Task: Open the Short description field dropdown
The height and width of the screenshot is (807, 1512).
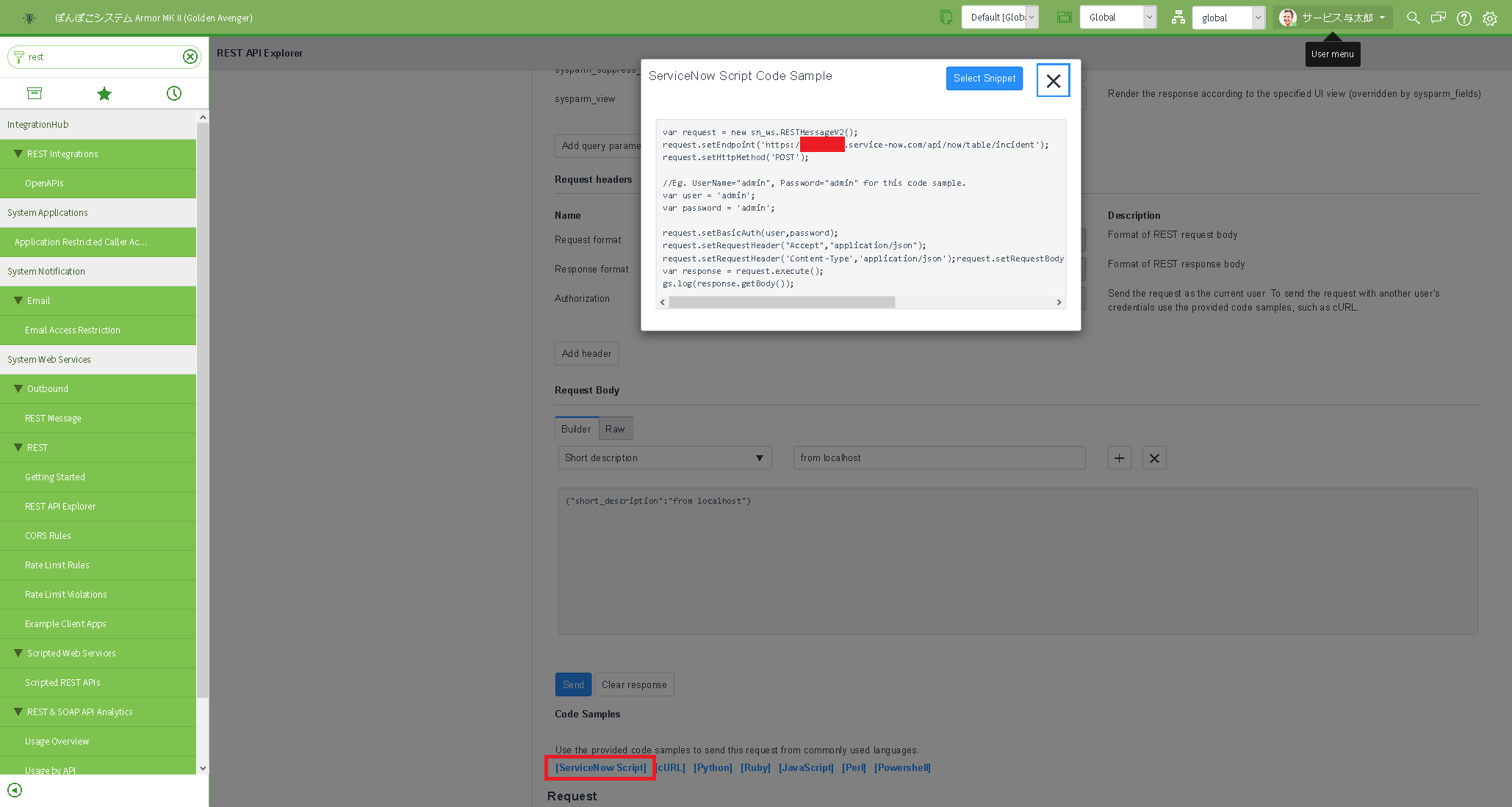Action: 664,457
